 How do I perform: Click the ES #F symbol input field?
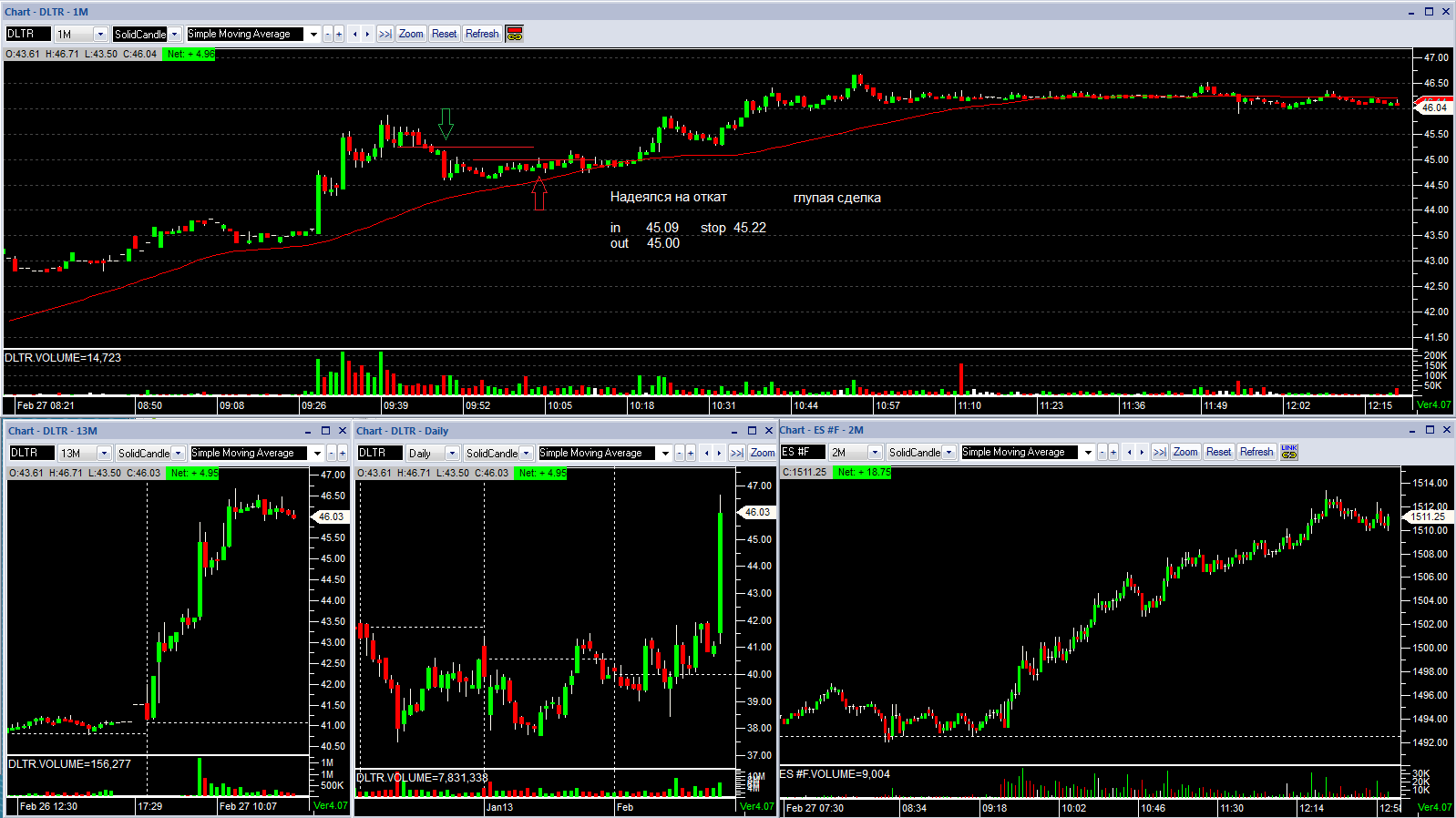(x=803, y=452)
